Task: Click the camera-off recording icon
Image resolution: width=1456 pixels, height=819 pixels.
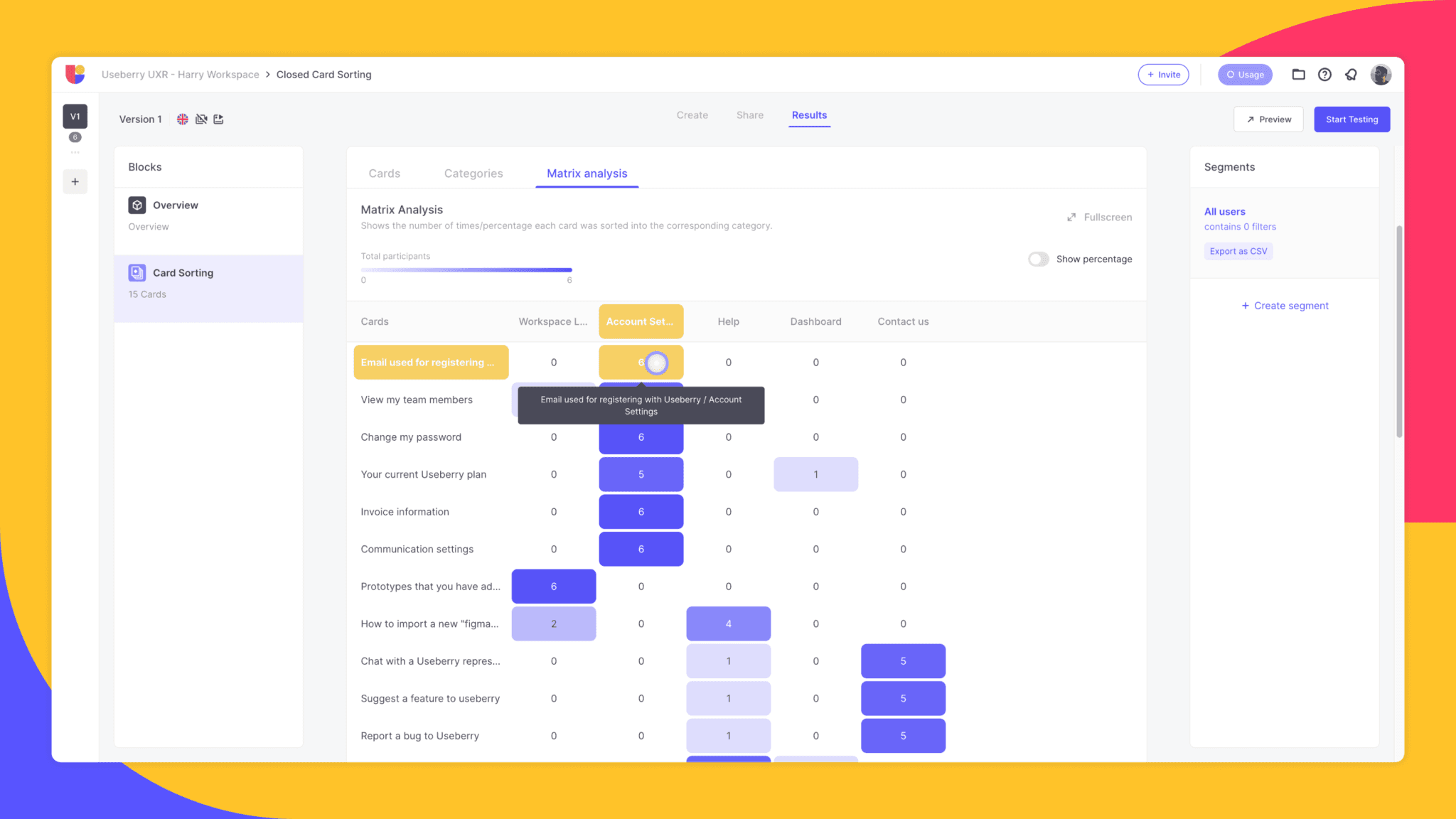Action: pyautogui.click(x=201, y=119)
